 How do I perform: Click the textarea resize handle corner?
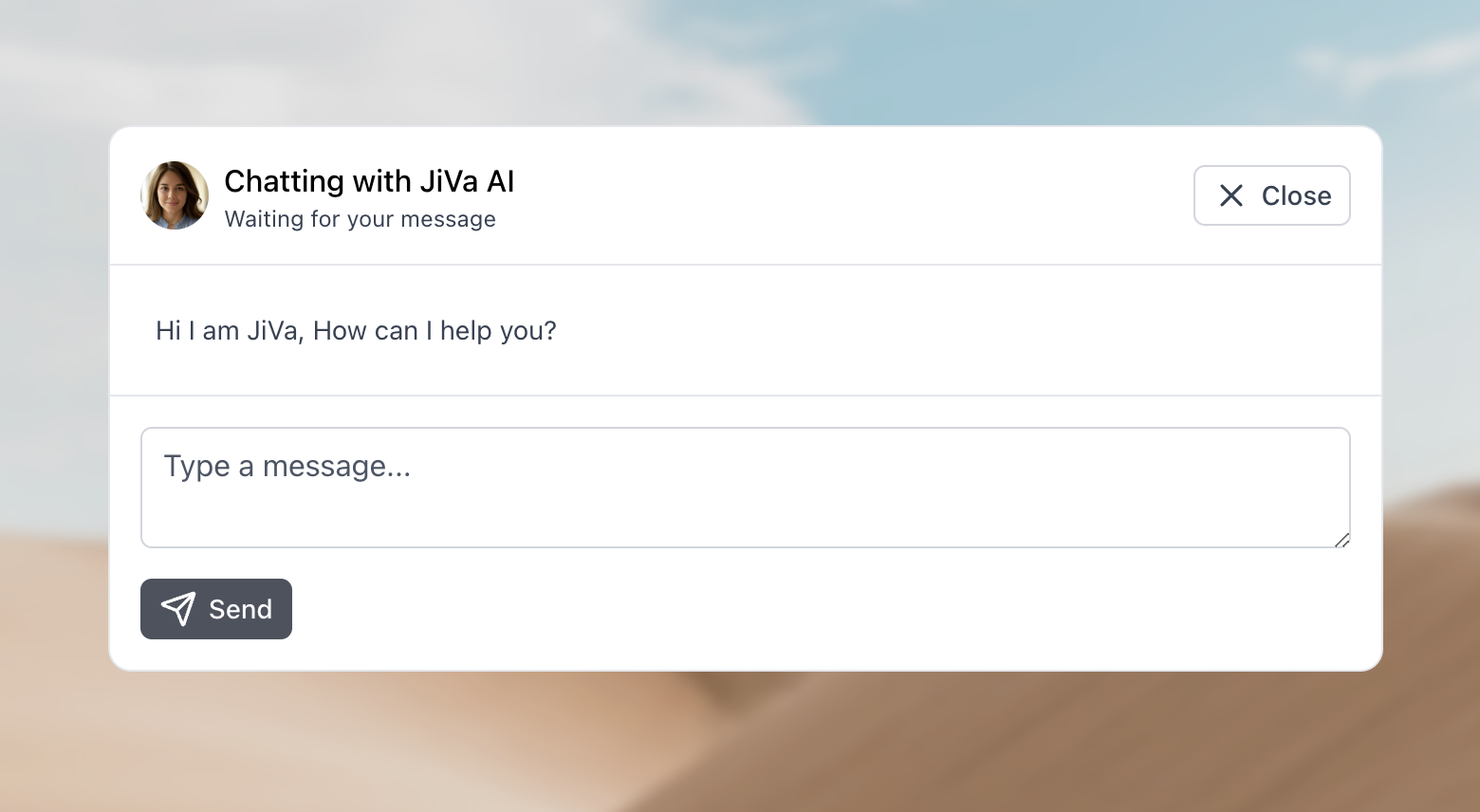pos(1342,541)
